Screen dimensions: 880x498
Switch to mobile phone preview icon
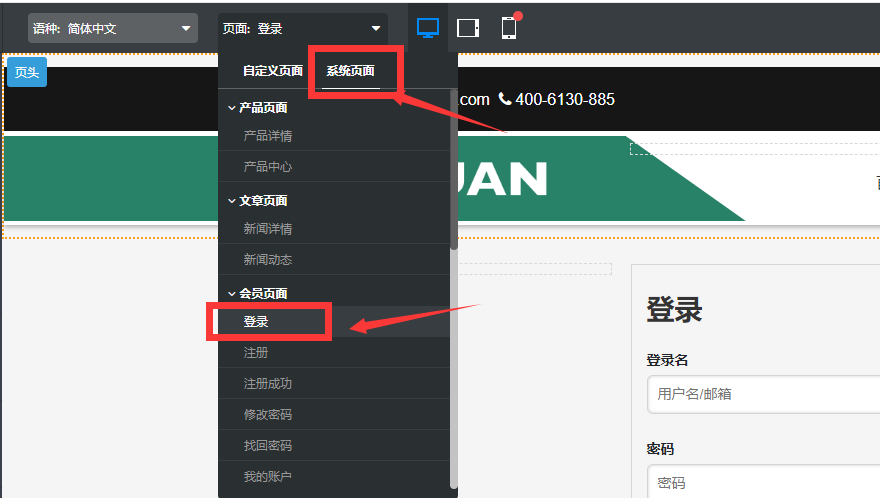tap(509, 28)
